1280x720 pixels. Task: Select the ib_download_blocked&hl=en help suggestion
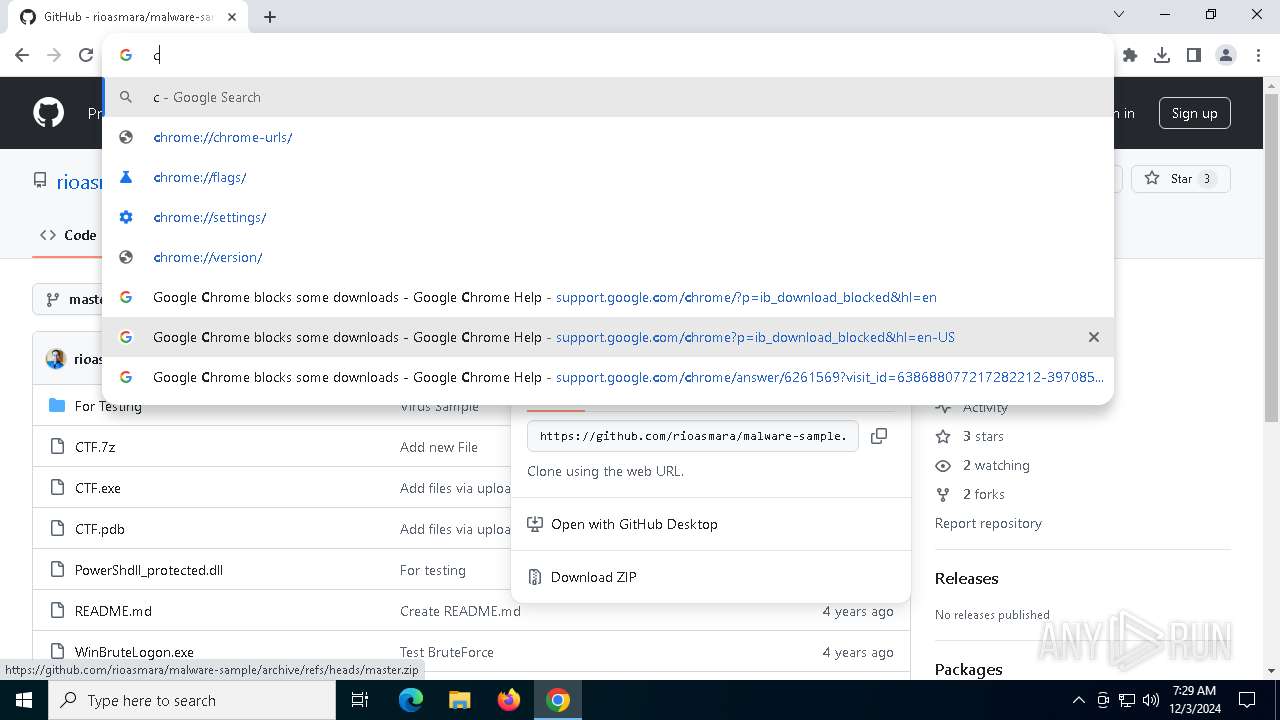pyautogui.click(x=608, y=297)
